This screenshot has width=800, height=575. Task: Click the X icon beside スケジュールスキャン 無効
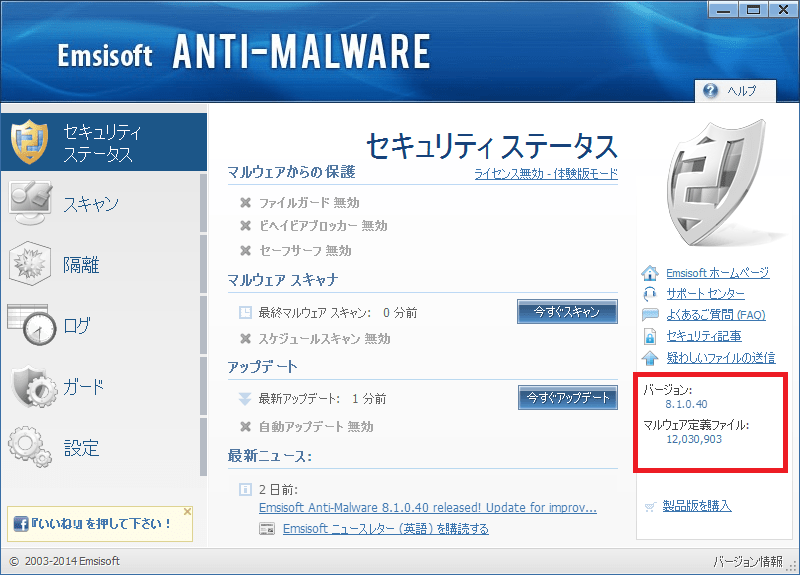point(245,338)
